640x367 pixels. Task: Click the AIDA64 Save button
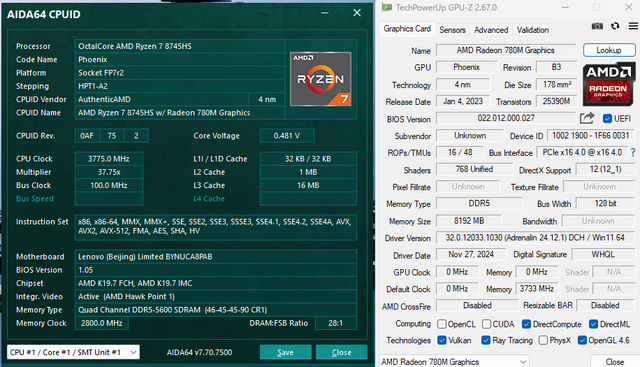[285, 352]
